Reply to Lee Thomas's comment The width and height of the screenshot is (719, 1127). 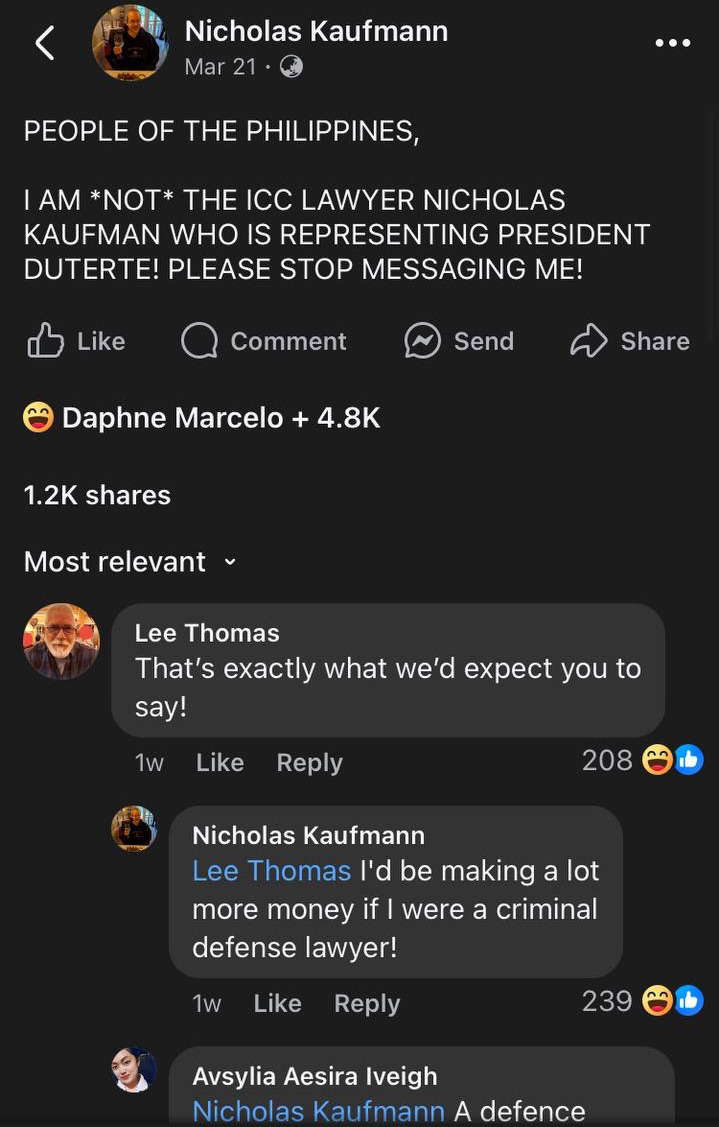[309, 762]
